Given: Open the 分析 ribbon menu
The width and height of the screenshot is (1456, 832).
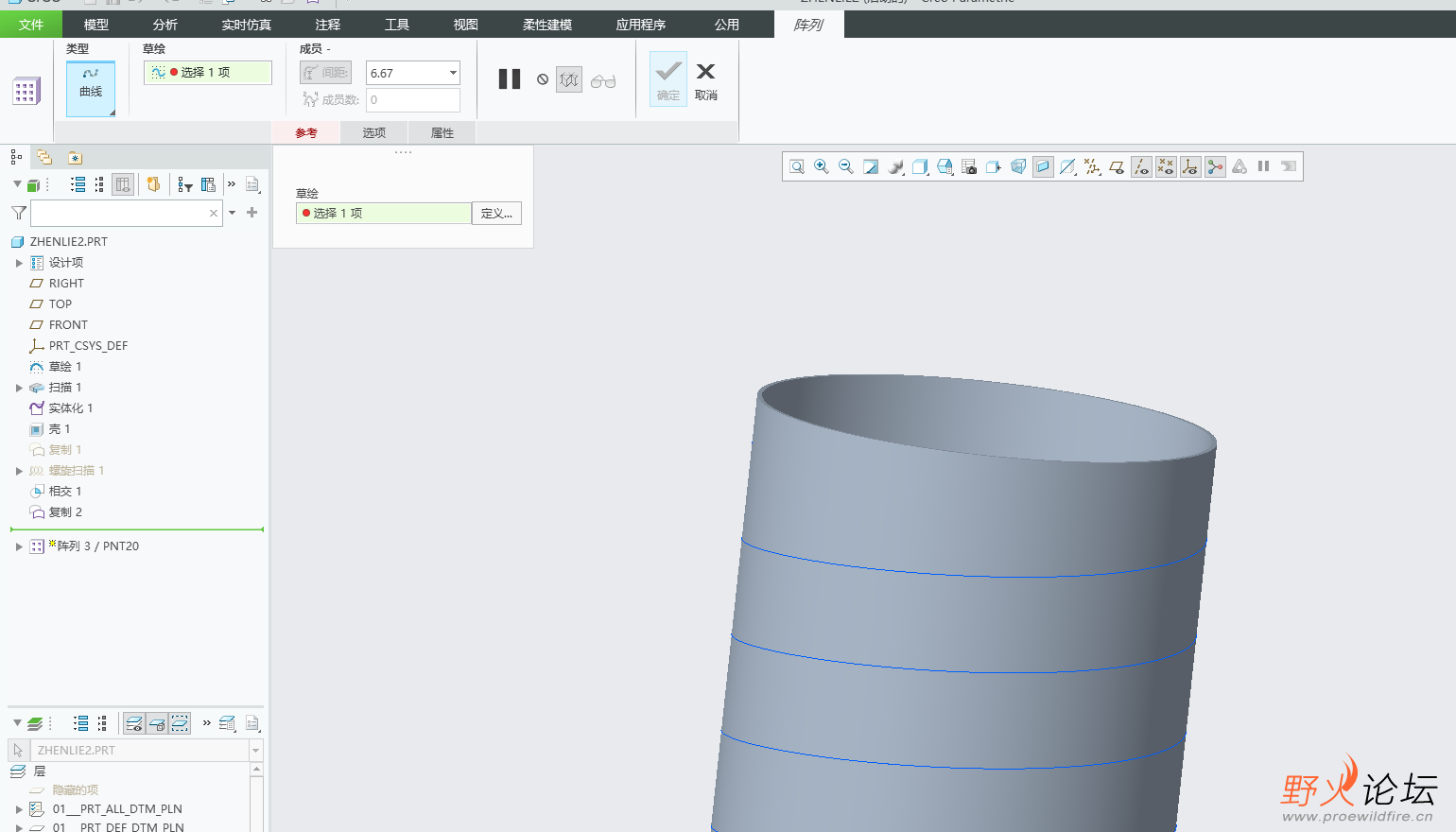Looking at the screenshot, I should [165, 25].
